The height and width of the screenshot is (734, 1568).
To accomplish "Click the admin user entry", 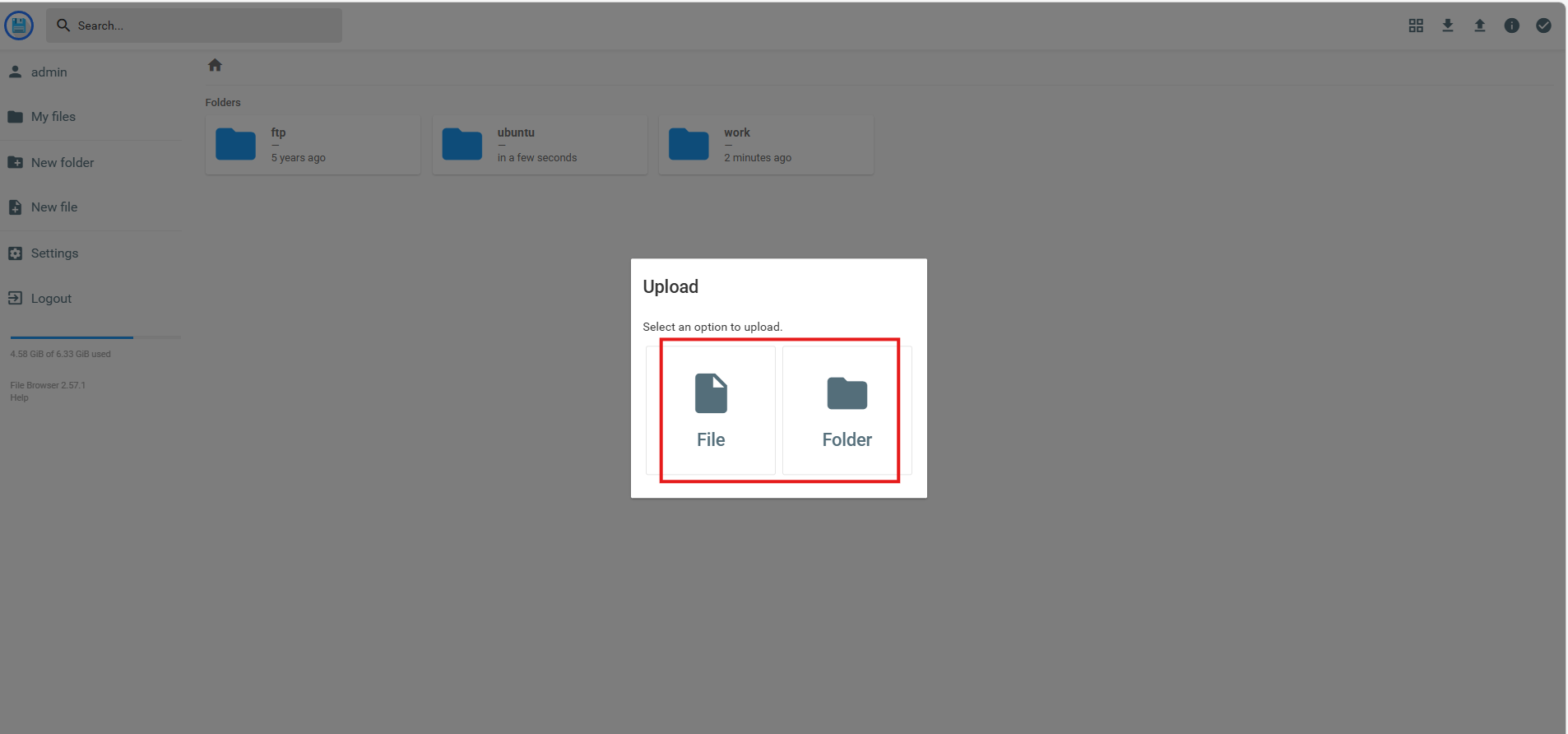I will pos(49,72).
